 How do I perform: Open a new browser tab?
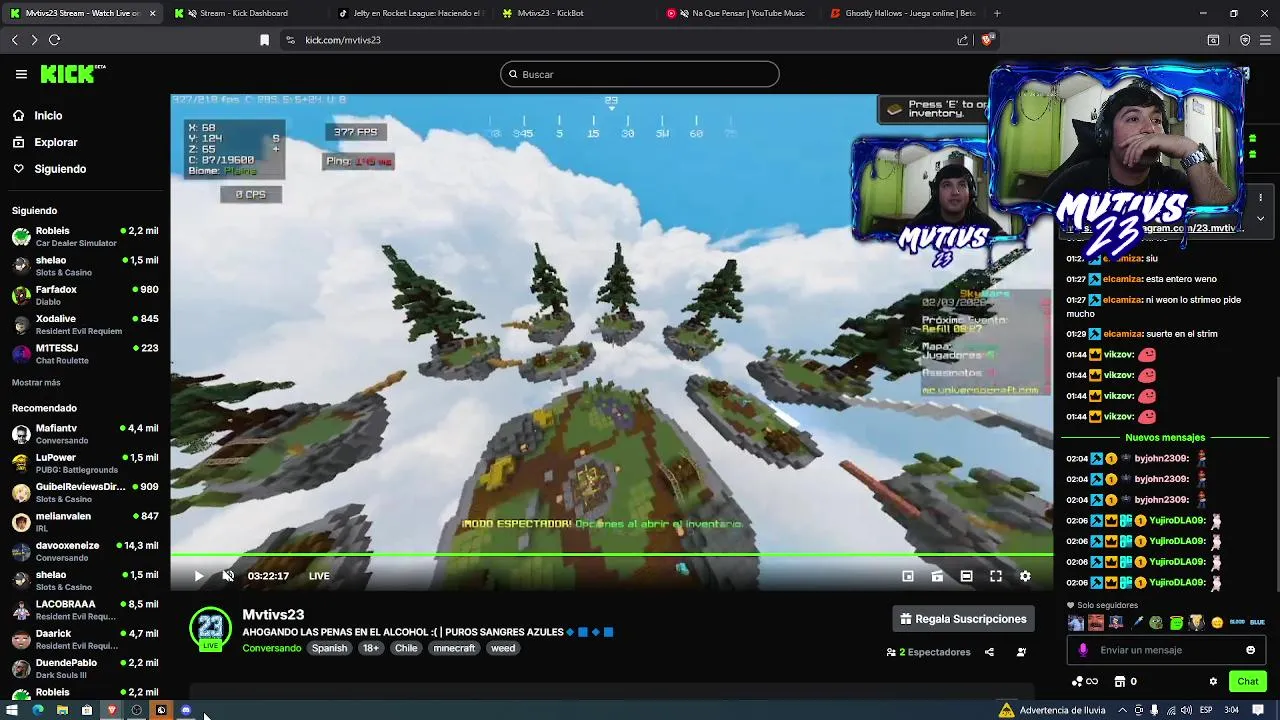click(x=997, y=13)
